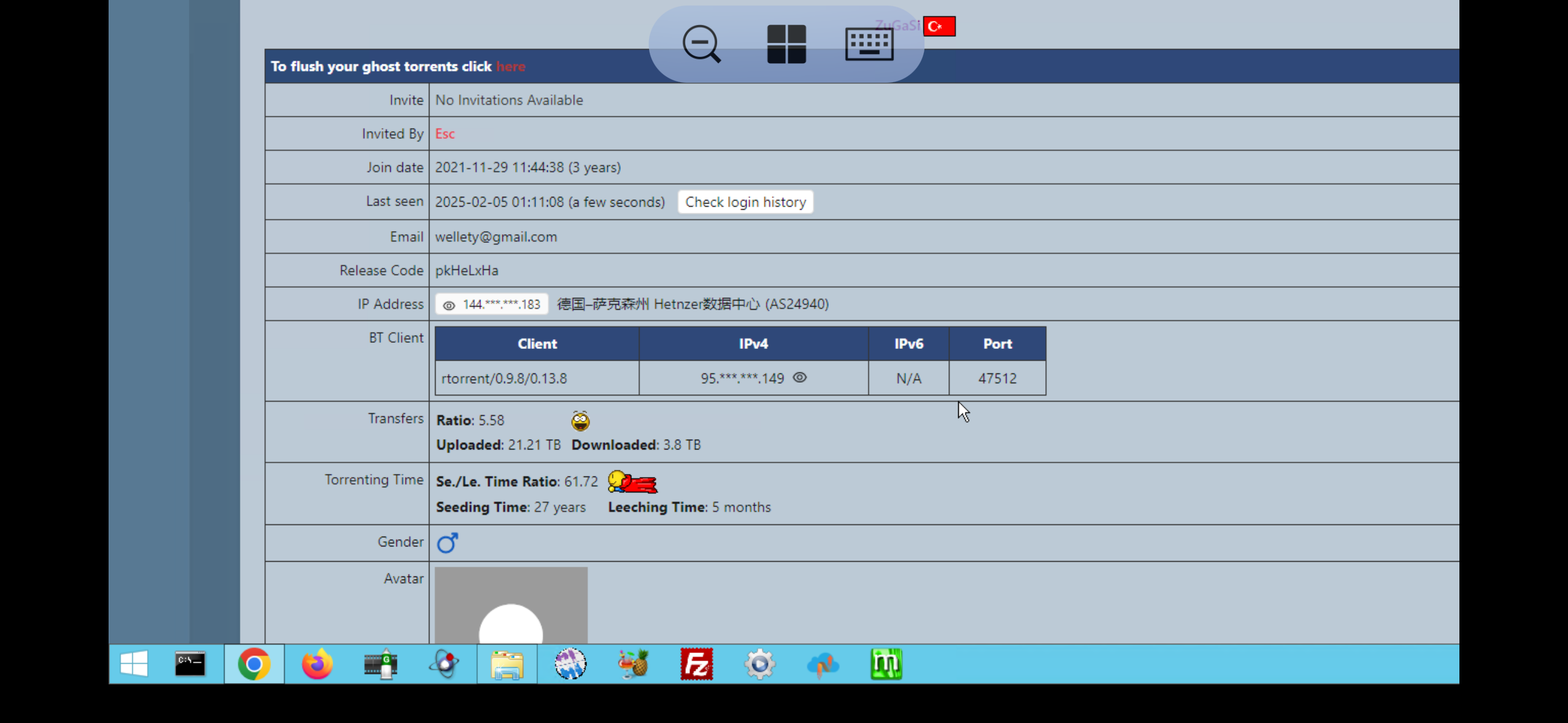Image resolution: width=1568 pixels, height=723 pixels.
Task: Open the Windows Start menu
Action: point(134,664)
